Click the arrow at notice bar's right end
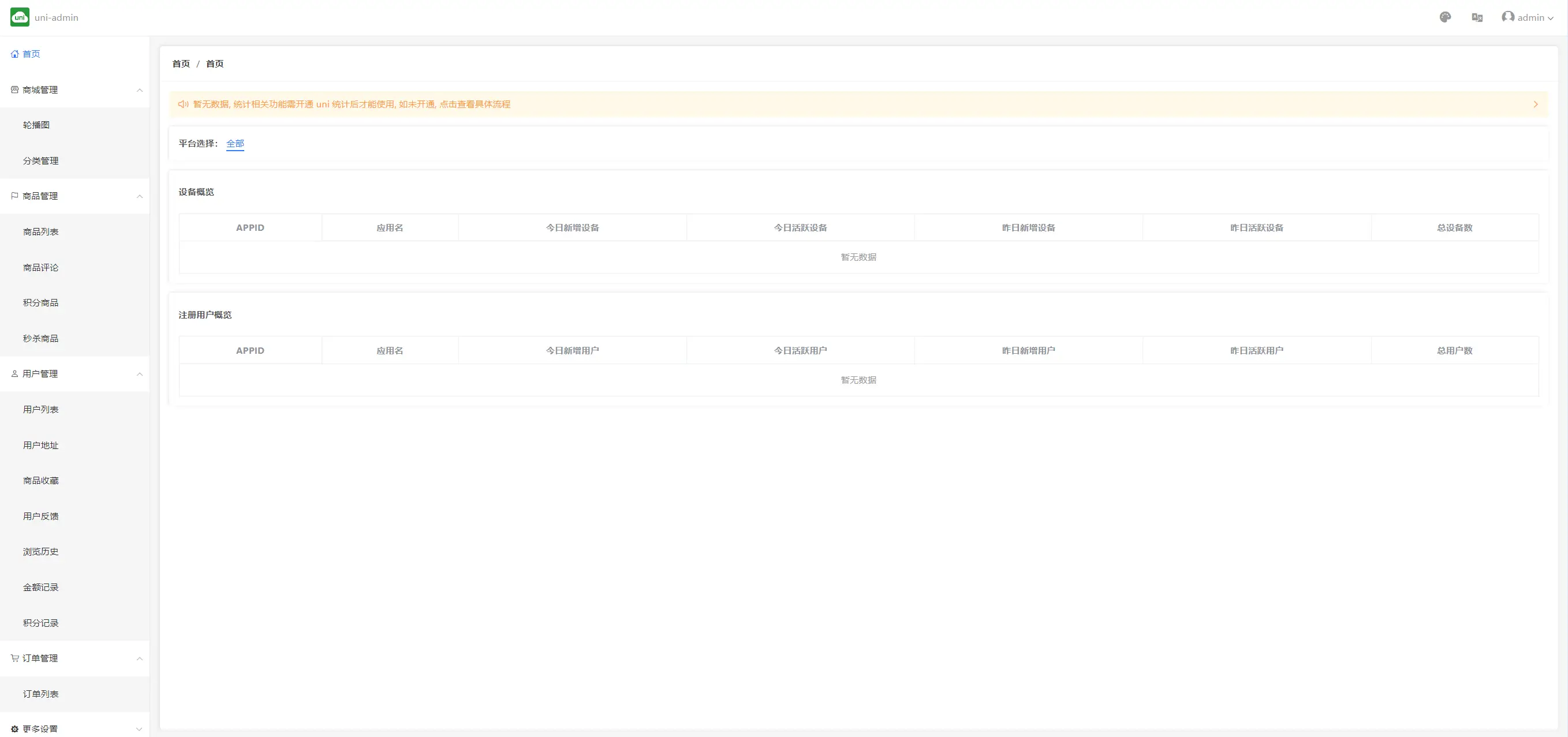 tap(1536, 104)
